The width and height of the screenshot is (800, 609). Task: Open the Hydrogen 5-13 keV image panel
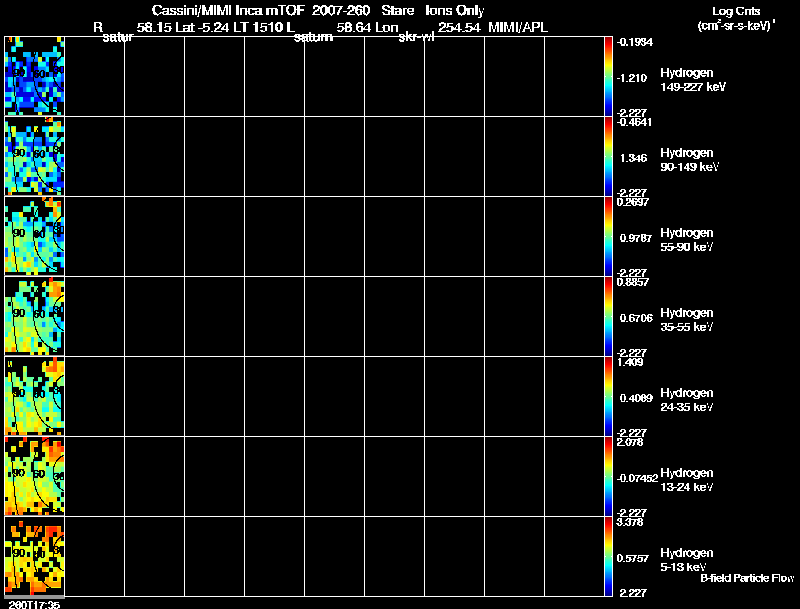[35, 556]
